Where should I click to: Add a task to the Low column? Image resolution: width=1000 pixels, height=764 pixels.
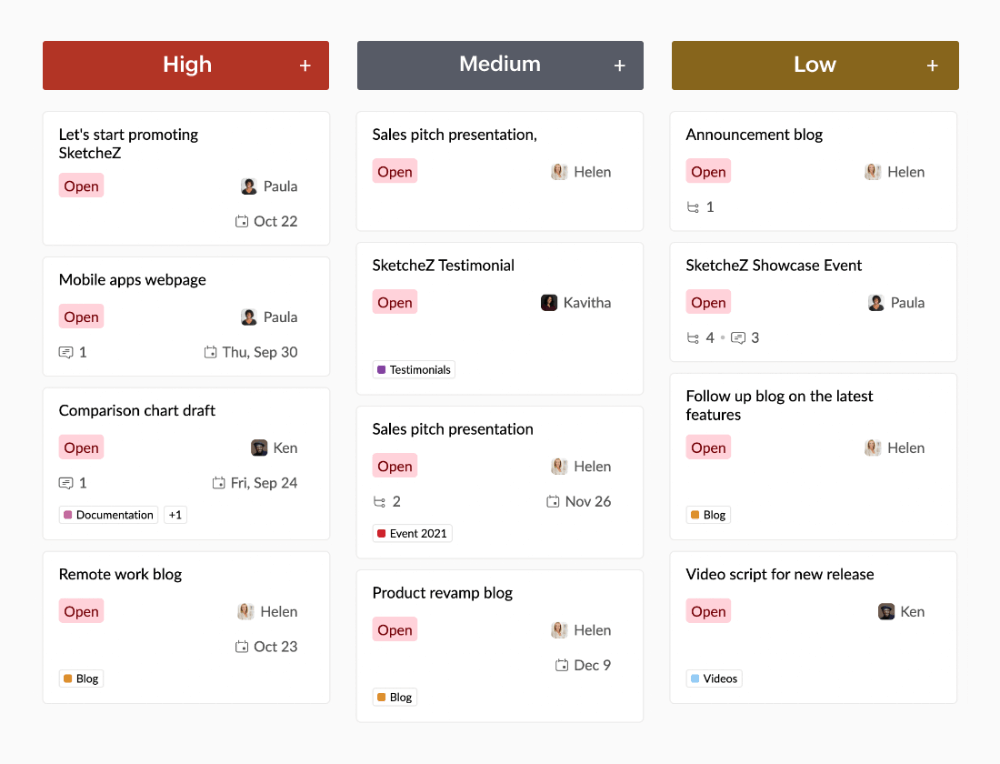[932, 64]
